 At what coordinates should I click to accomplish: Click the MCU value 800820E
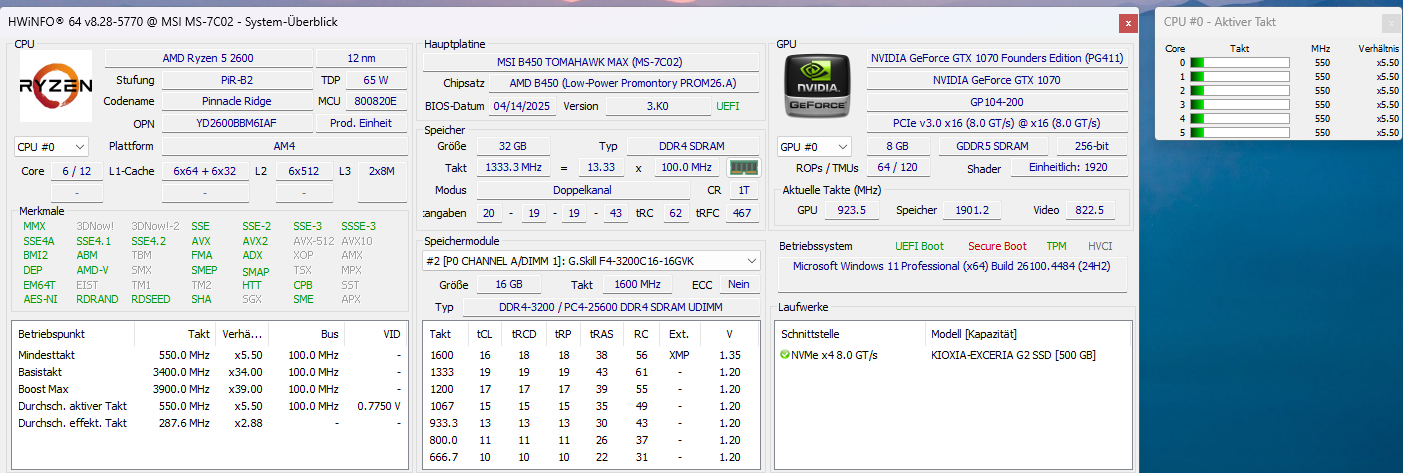376,101
